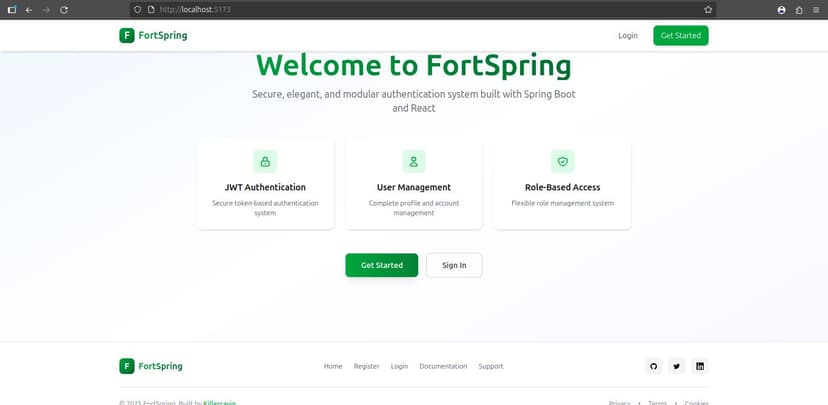Reload the page with the refresh icon
Image resolution: width=828 pixels, height=405 pixels.
click(x=64, y=10)
